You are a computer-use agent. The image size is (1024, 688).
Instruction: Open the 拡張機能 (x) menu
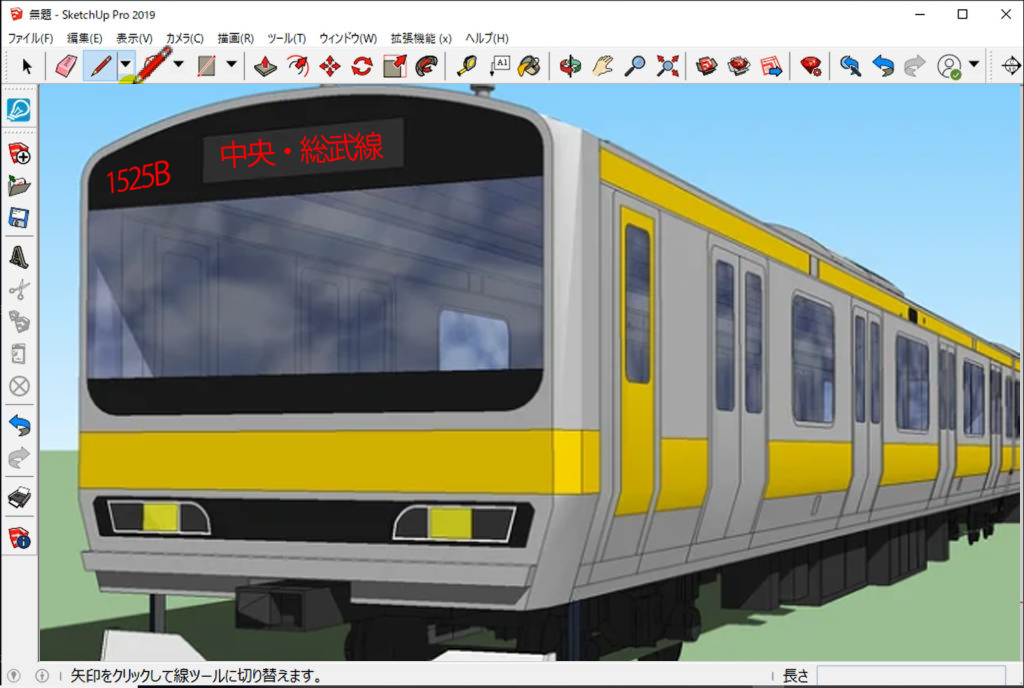click(x=421, y=39)
